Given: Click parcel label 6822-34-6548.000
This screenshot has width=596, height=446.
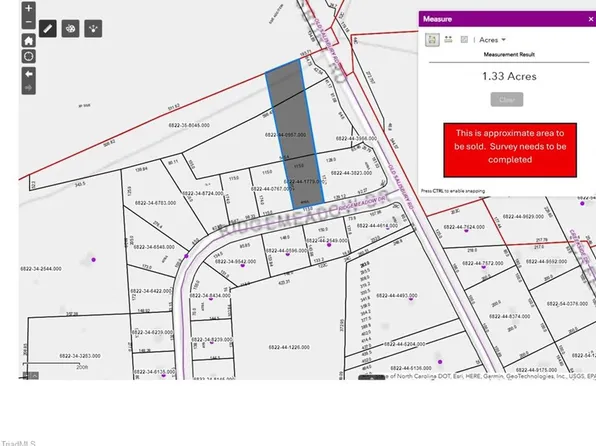Looking at the screenshot, I should coord(154,247).
